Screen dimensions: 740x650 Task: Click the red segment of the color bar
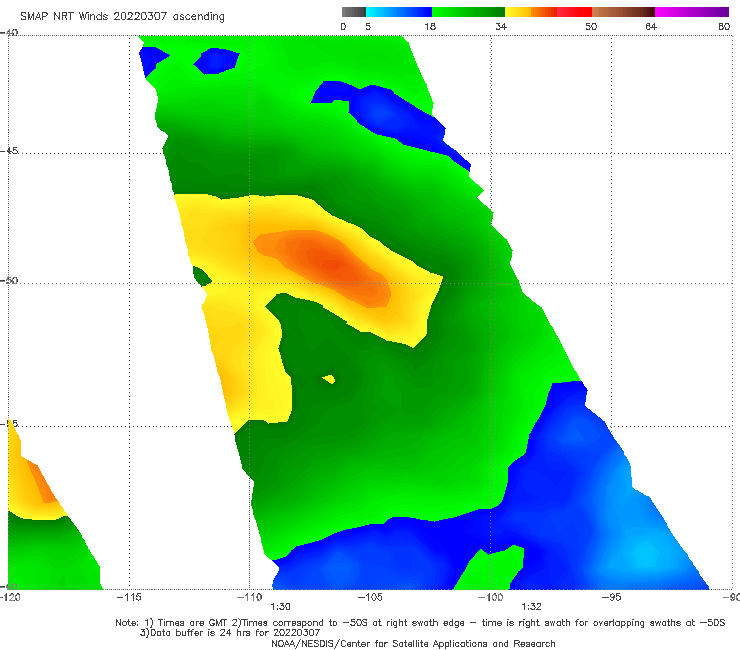pos(574,12)
